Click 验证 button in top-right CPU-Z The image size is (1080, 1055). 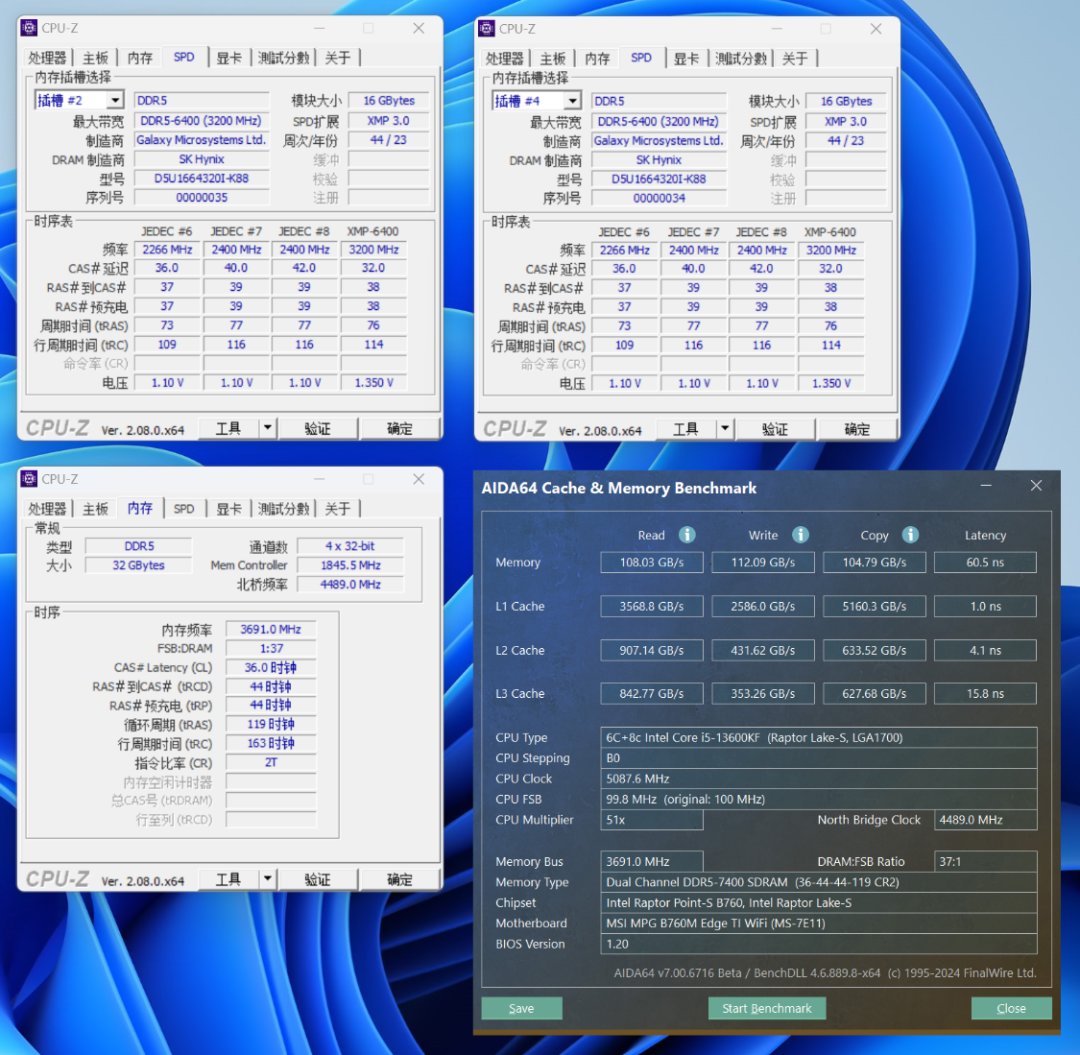click(x=775, y=429)
